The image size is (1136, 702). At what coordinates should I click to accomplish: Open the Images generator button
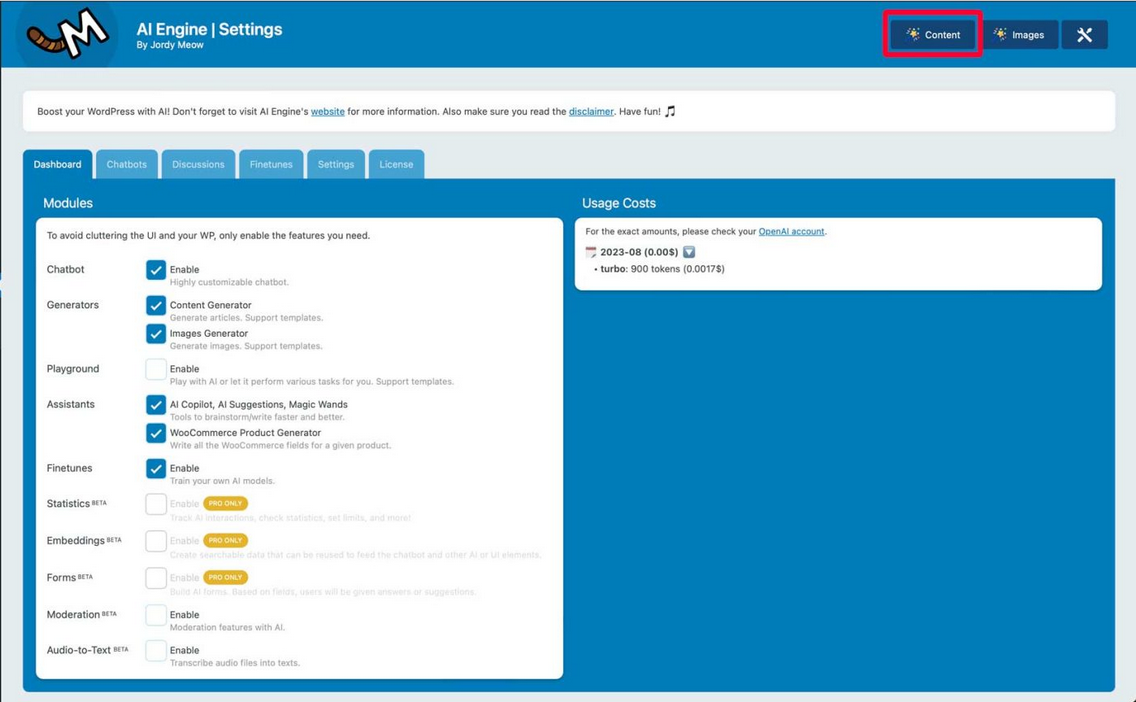[1018, 35]
